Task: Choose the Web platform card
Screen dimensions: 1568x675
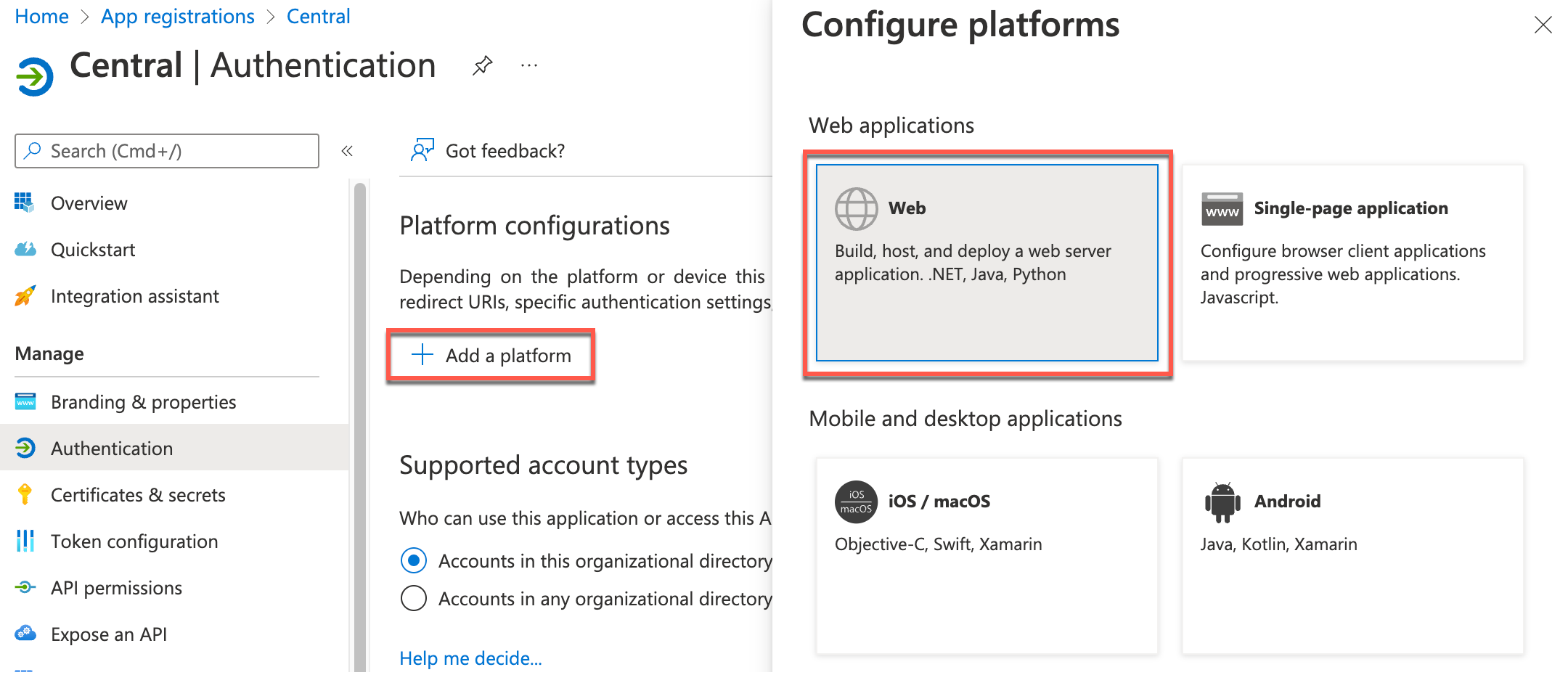Action: (987, 263)
